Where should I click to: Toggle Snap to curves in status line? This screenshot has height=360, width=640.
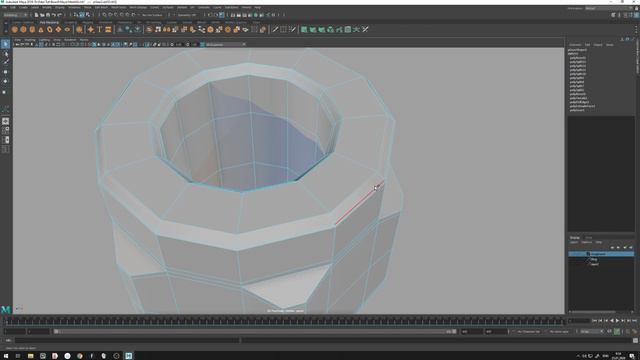coord(110,15)
